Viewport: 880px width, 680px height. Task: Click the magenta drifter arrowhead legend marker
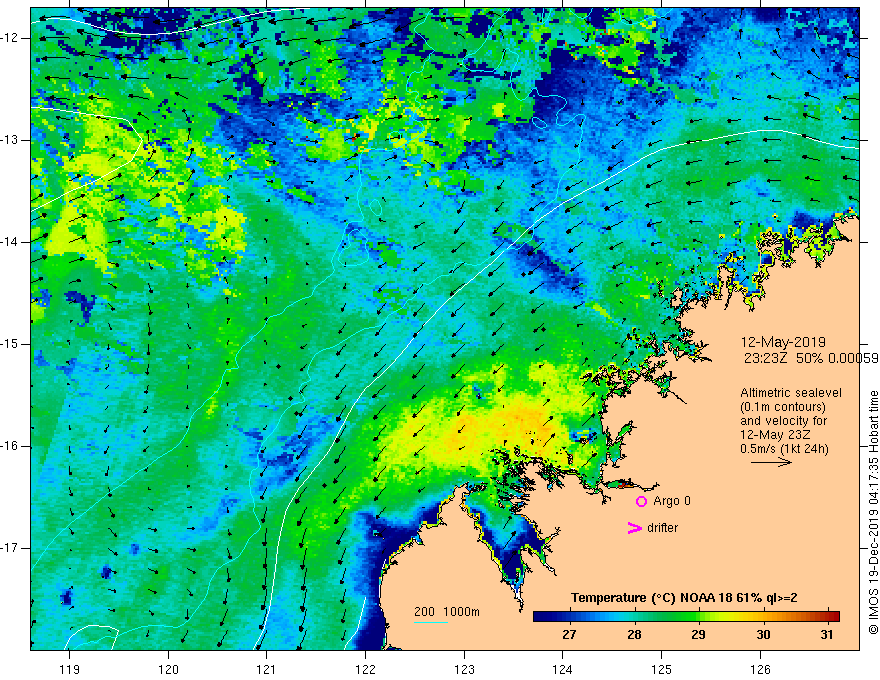pyautogui.click(x=634, y=528)
